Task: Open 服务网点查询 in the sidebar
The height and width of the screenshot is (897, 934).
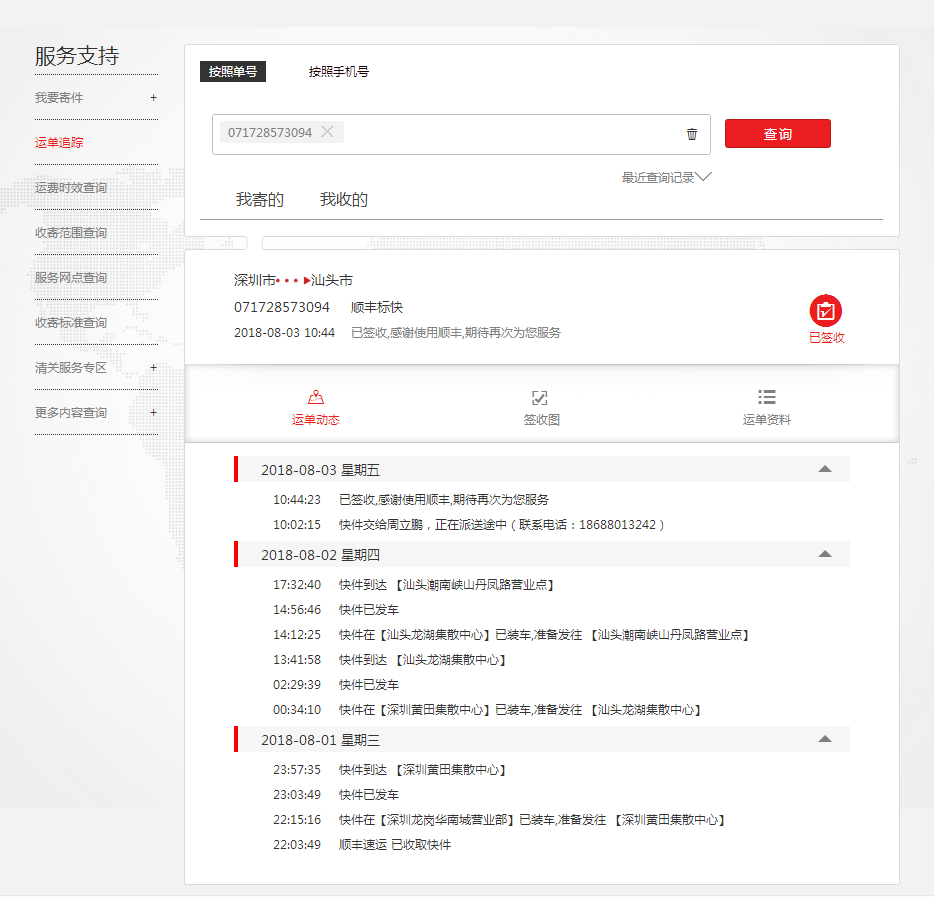Action: pos(71,278)
